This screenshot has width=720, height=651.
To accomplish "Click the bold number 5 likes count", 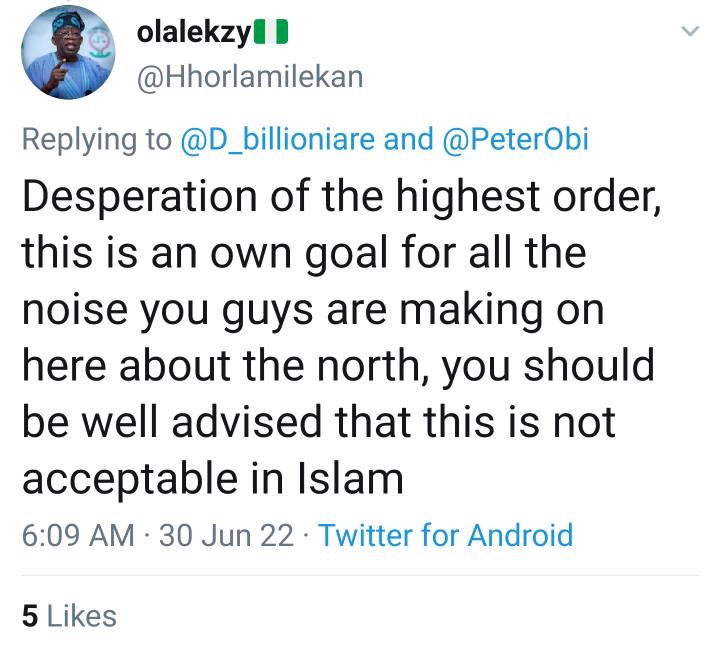I will [29, 616].
